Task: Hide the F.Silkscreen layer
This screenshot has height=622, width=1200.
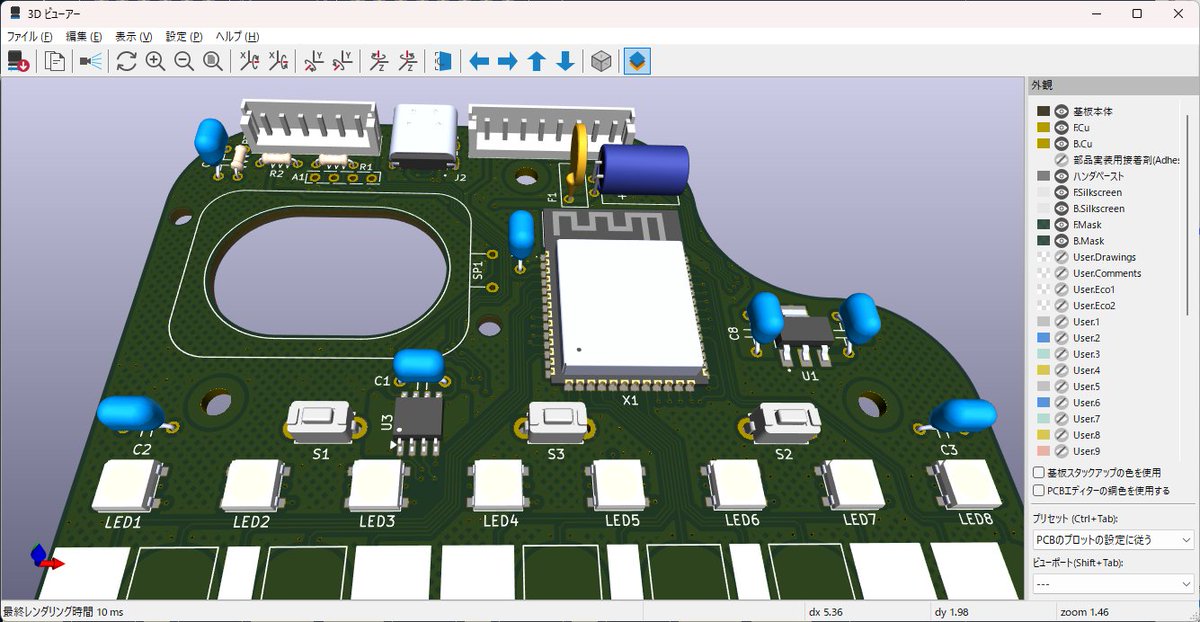Action: (1062, 192)
